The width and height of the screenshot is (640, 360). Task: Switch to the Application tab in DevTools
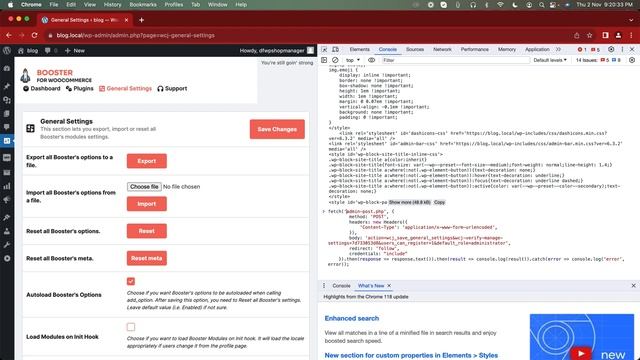(537, 49)
